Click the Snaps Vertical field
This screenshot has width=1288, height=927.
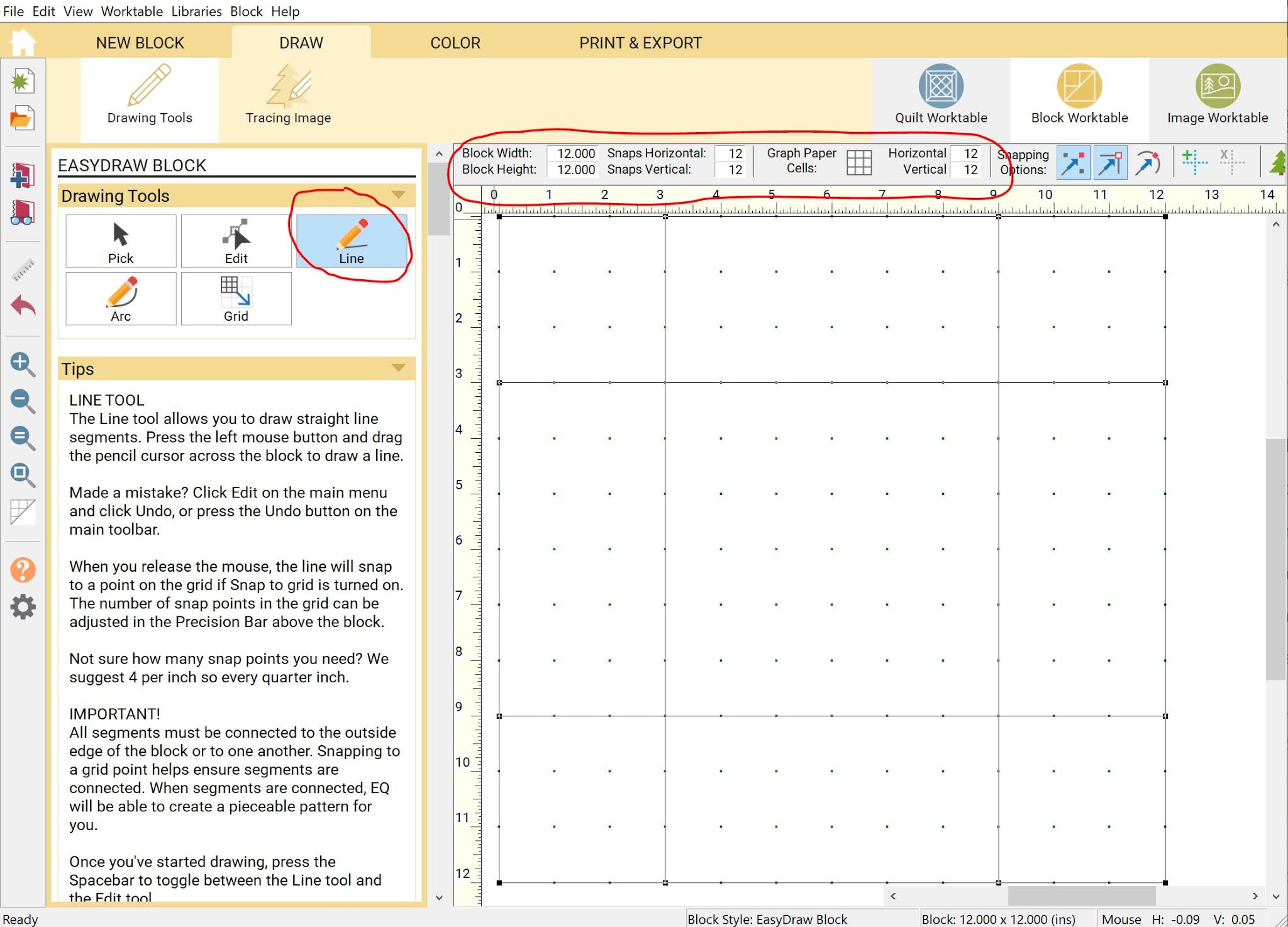[x=730, y=170]
